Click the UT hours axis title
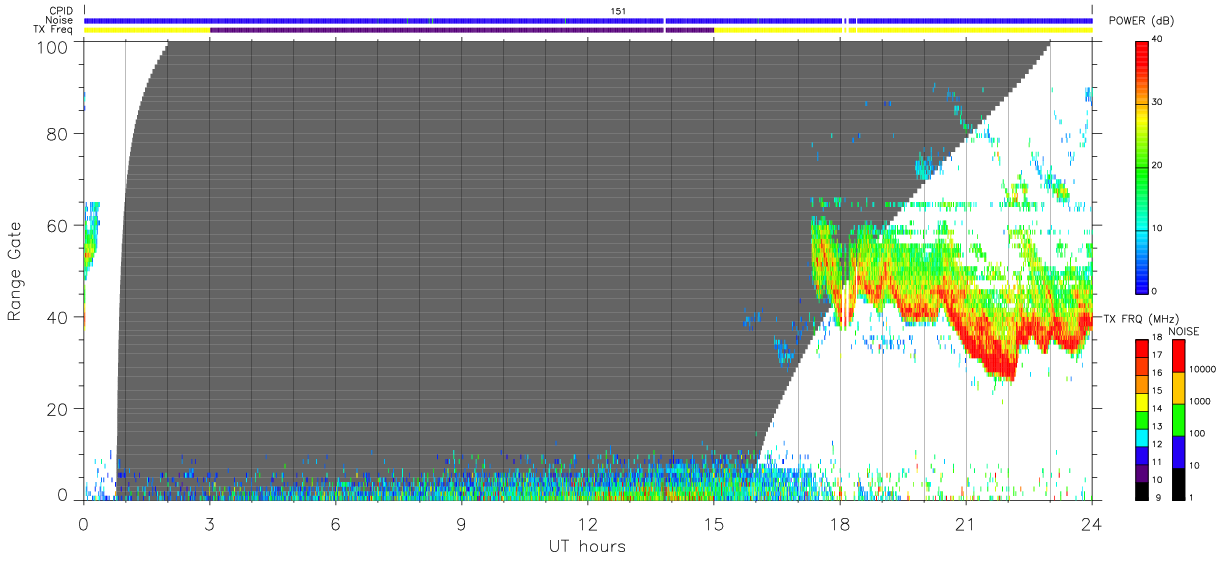This screenshot has width=1228, height=567. (x=587, y=546)
